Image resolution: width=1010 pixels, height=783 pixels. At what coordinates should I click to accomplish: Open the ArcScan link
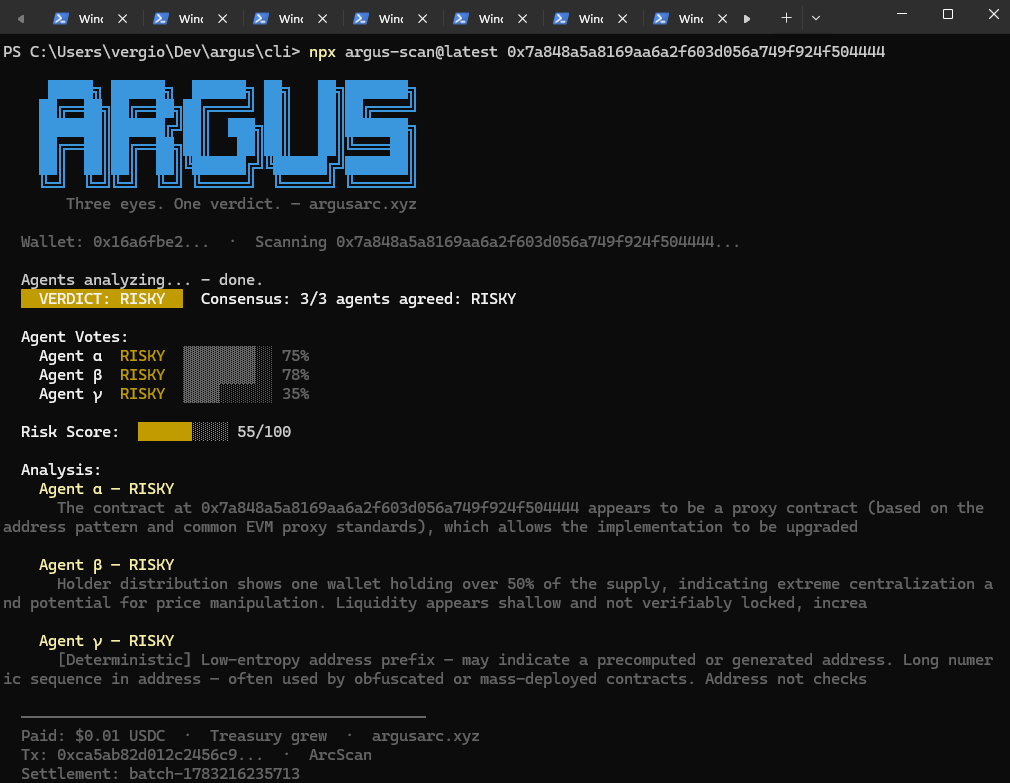click(340, 755)
